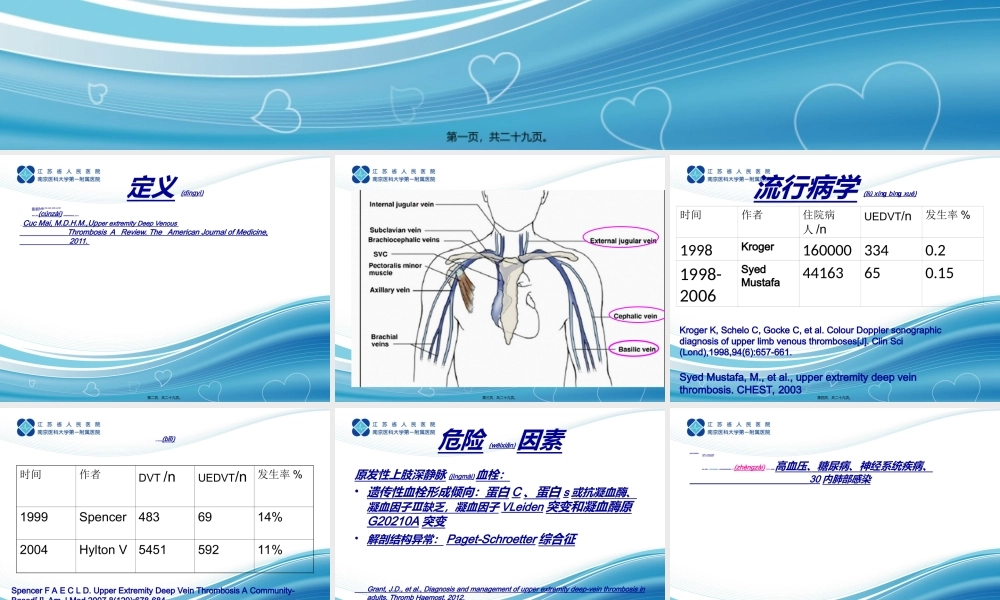Select the circled External jugular vein label

click(622, 240)
